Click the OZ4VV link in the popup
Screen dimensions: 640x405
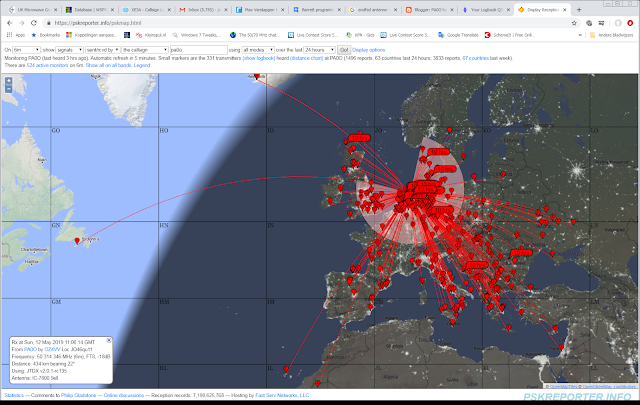tap(52, 349)
